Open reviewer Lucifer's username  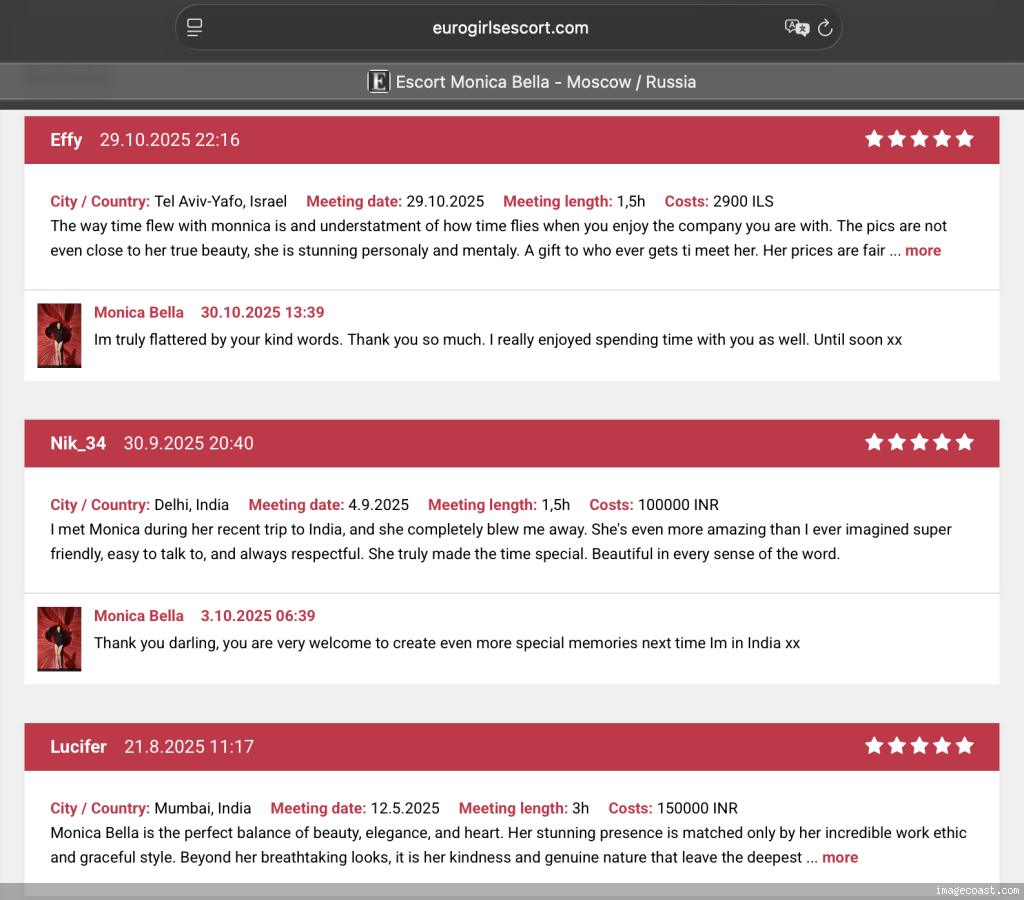78,746
